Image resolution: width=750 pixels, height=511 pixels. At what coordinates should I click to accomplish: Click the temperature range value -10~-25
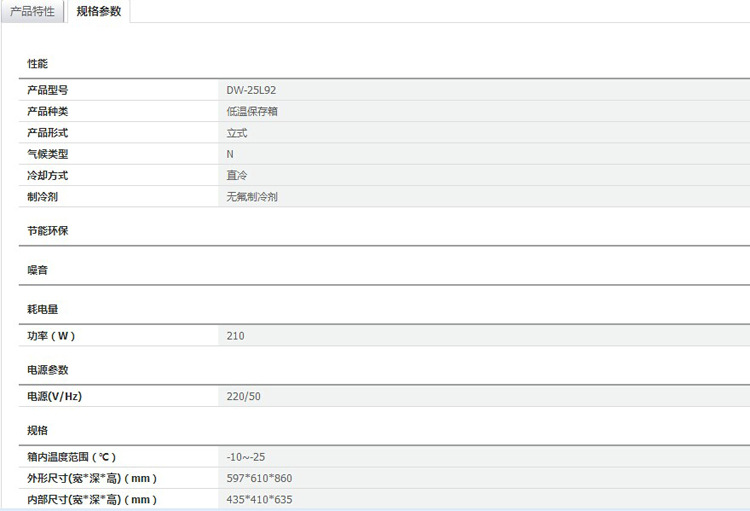pyautogui.click(x=245, y=457)
